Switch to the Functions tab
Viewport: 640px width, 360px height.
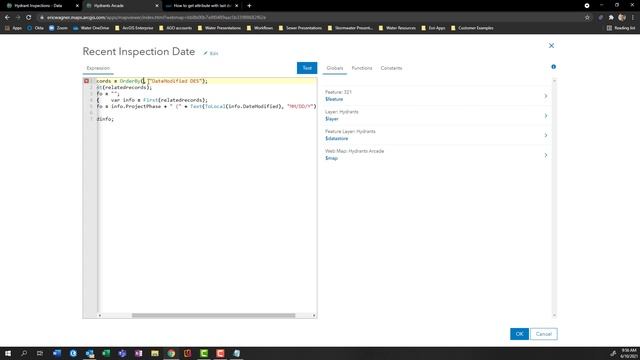coord(362,68)
